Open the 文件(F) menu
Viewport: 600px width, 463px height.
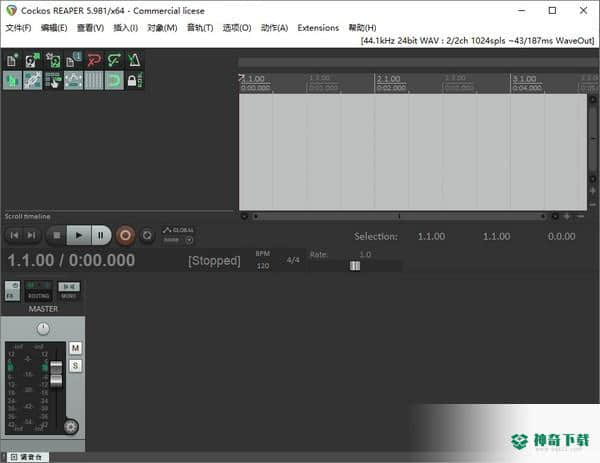(18, 28)
